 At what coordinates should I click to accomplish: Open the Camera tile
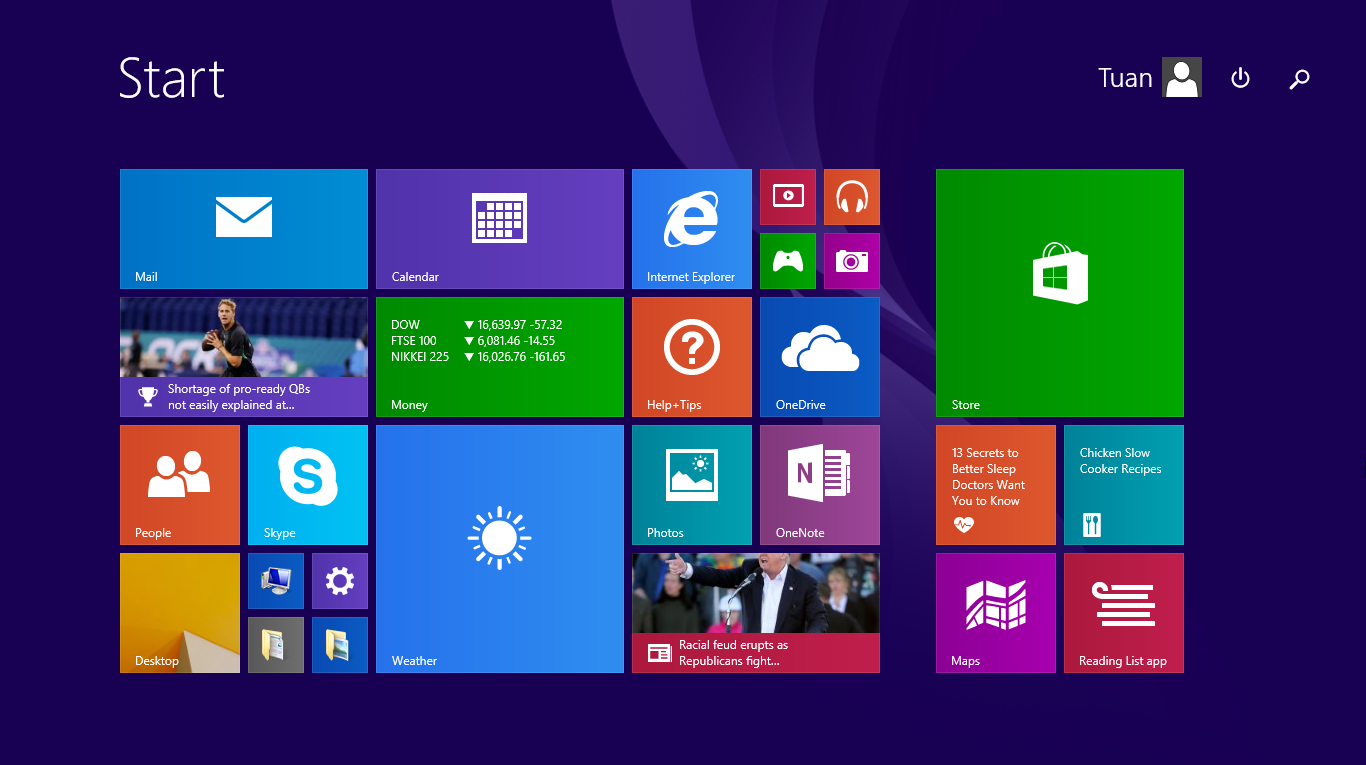852,261
